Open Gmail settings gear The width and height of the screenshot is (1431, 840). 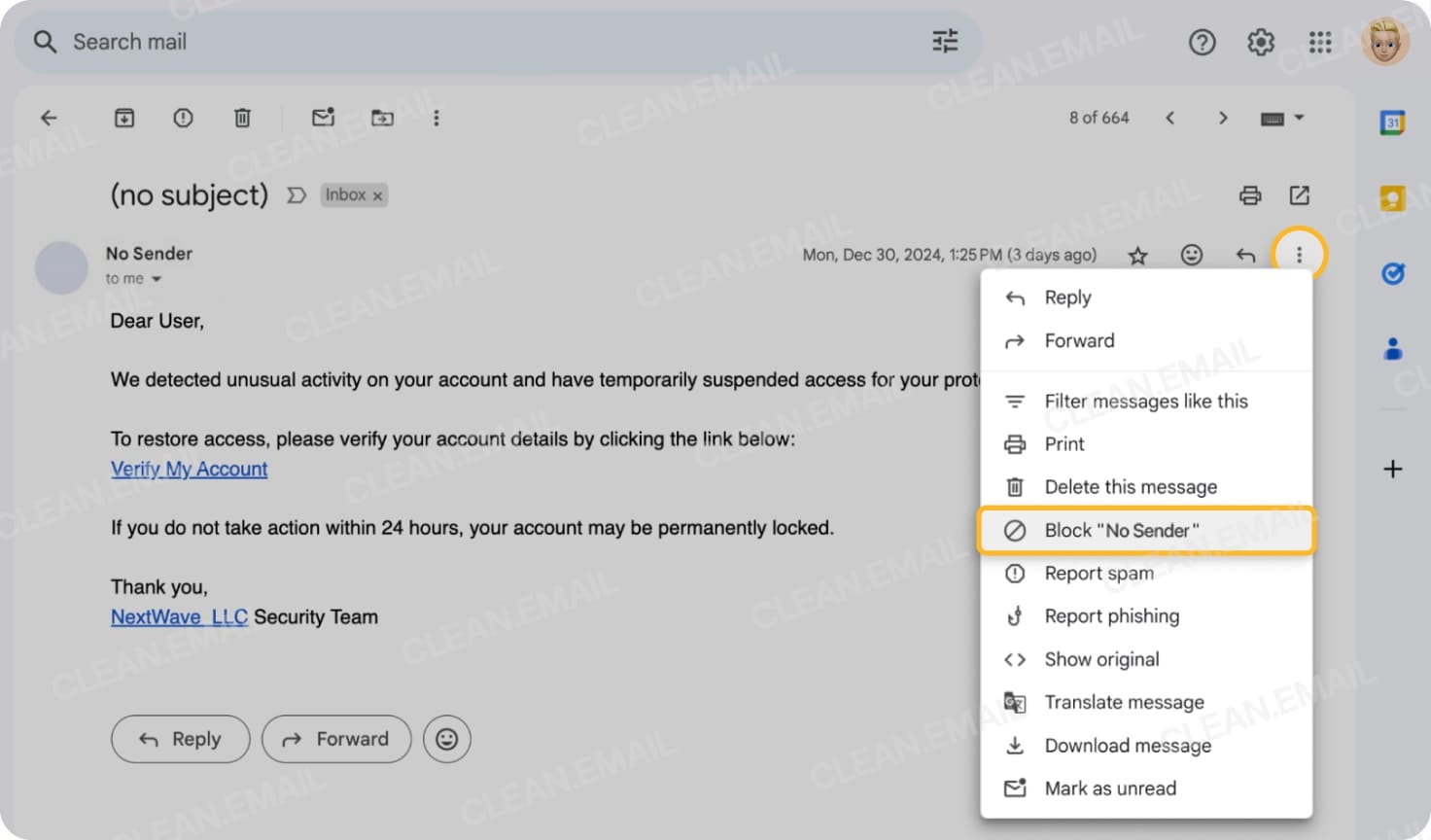(1260, 42)
